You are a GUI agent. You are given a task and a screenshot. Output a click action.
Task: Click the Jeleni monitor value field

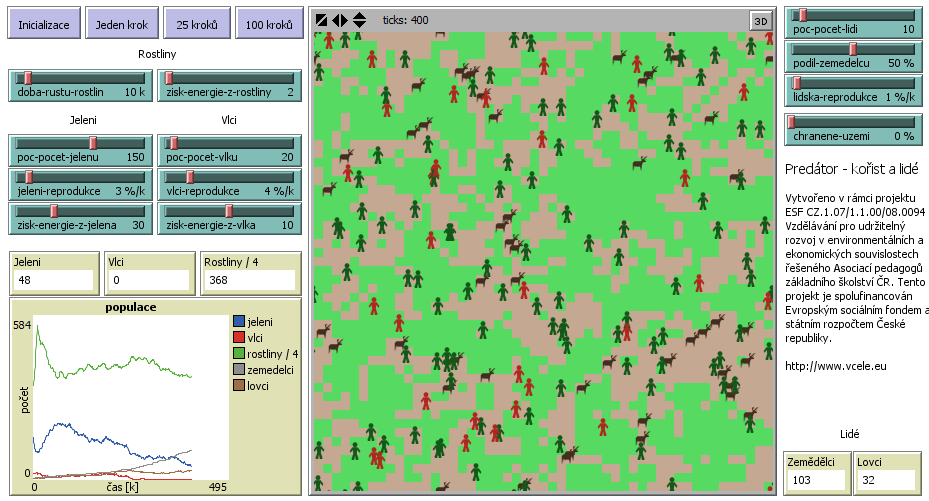(53, 279)
